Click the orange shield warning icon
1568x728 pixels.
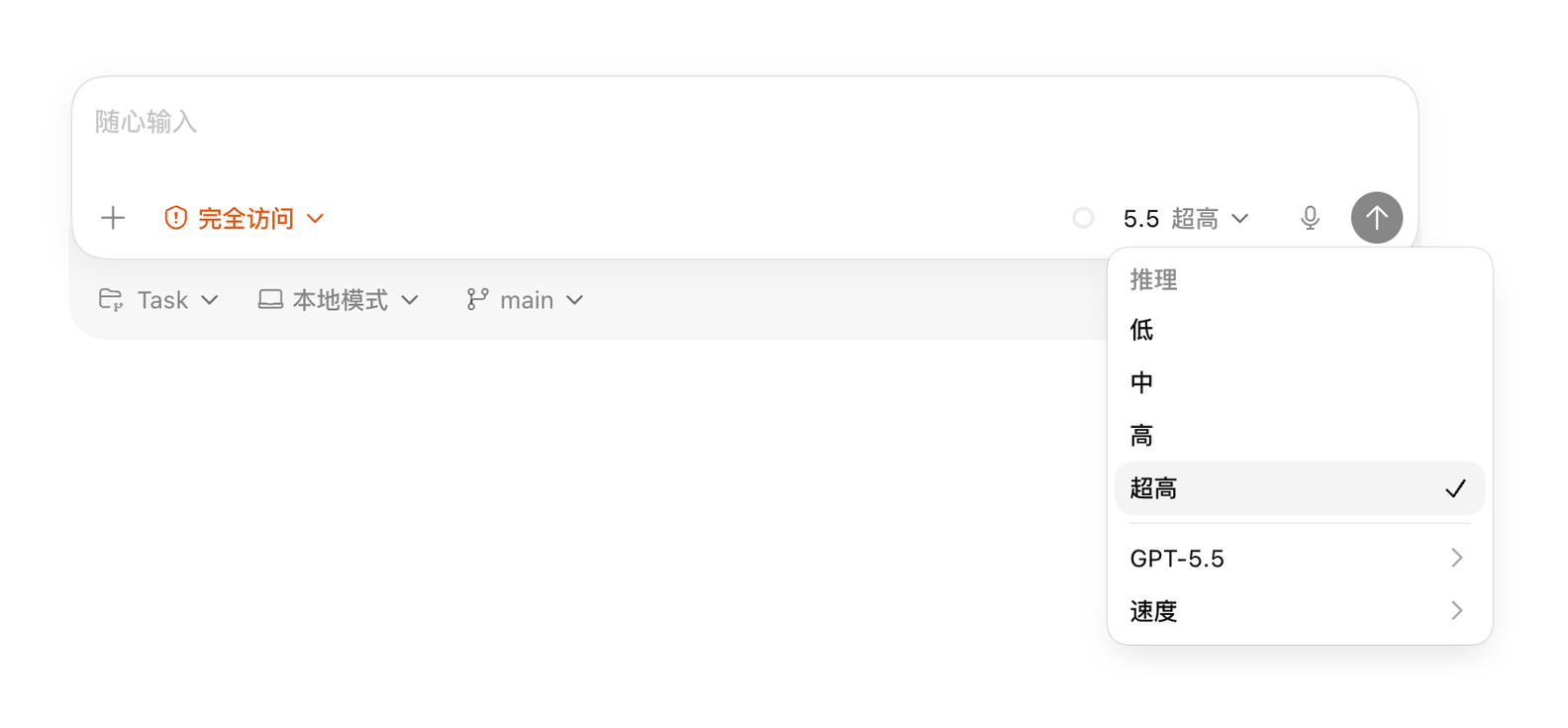[176, 218]
